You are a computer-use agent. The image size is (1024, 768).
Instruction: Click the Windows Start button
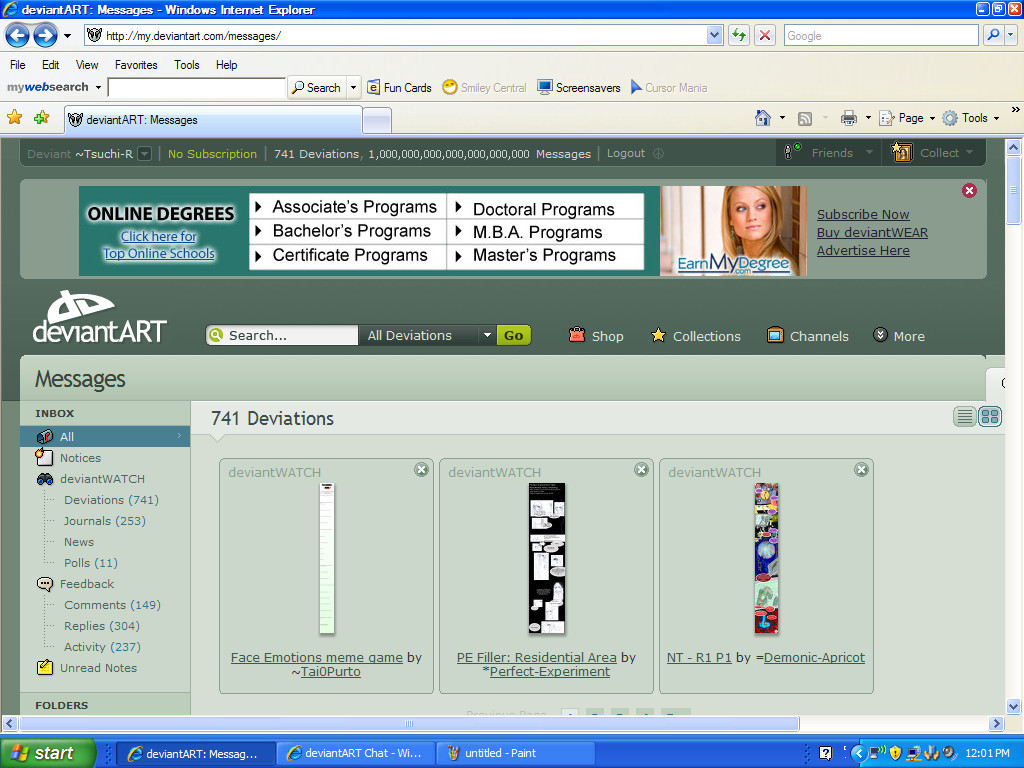click(x=47, y=753)
